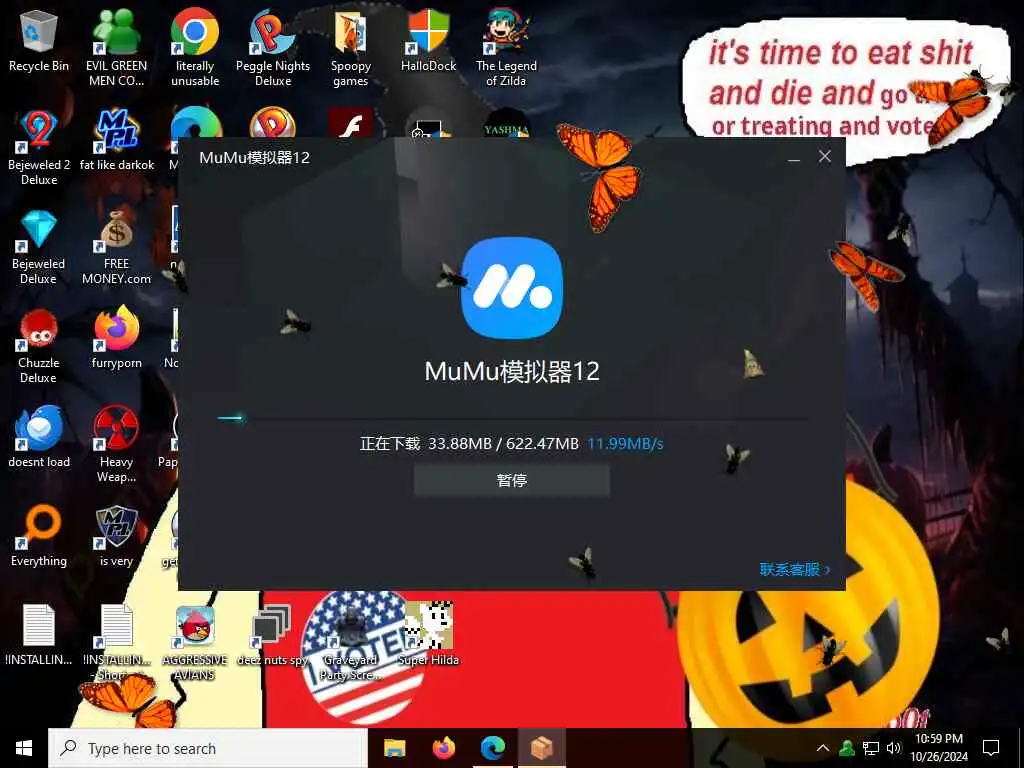Click the 33.88MB / 622.47MB download size text

coord(504,444)
